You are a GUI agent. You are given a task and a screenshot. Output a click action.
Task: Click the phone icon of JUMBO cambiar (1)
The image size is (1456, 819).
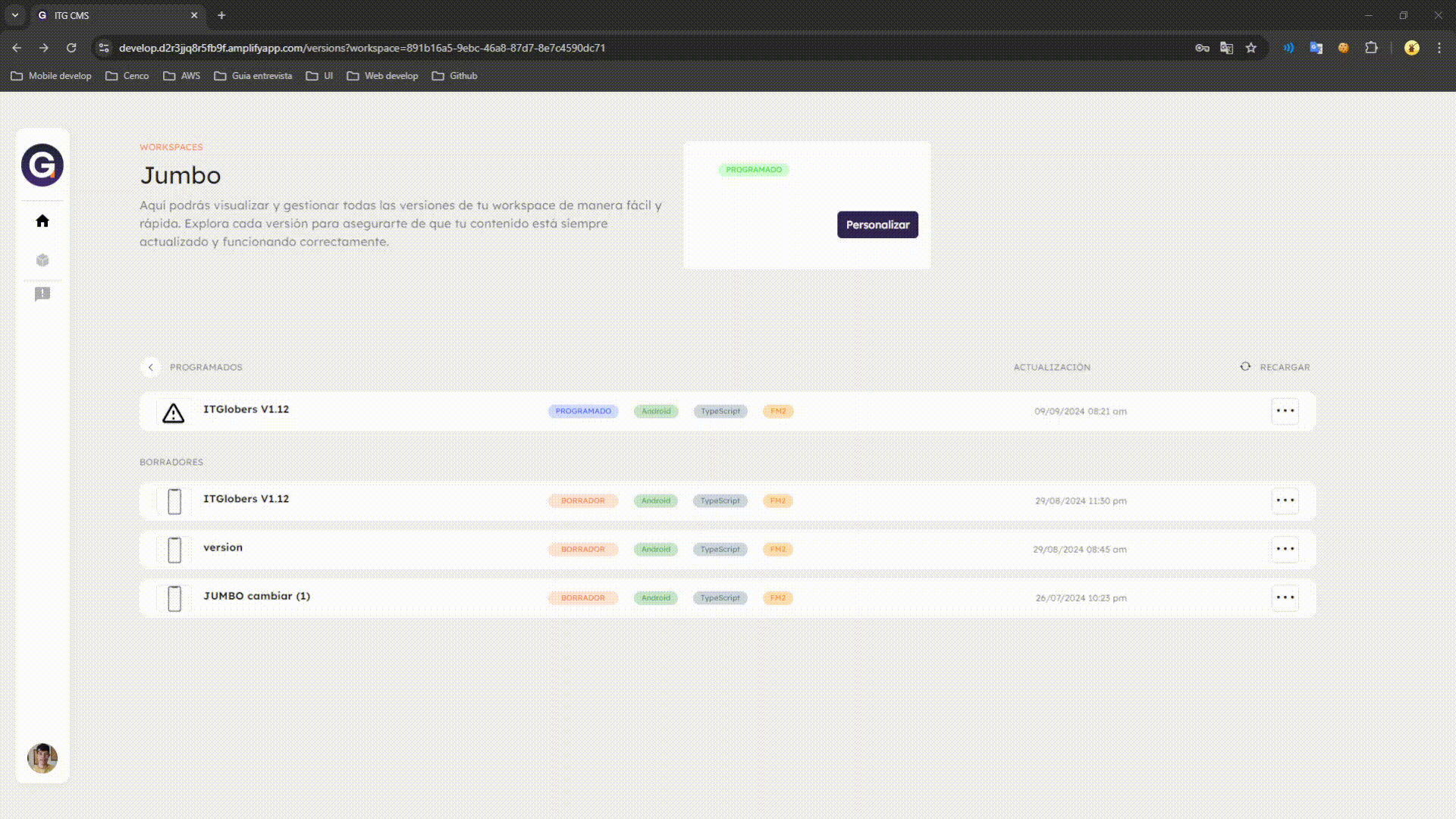pyautogui.click(x=174, y=598)
